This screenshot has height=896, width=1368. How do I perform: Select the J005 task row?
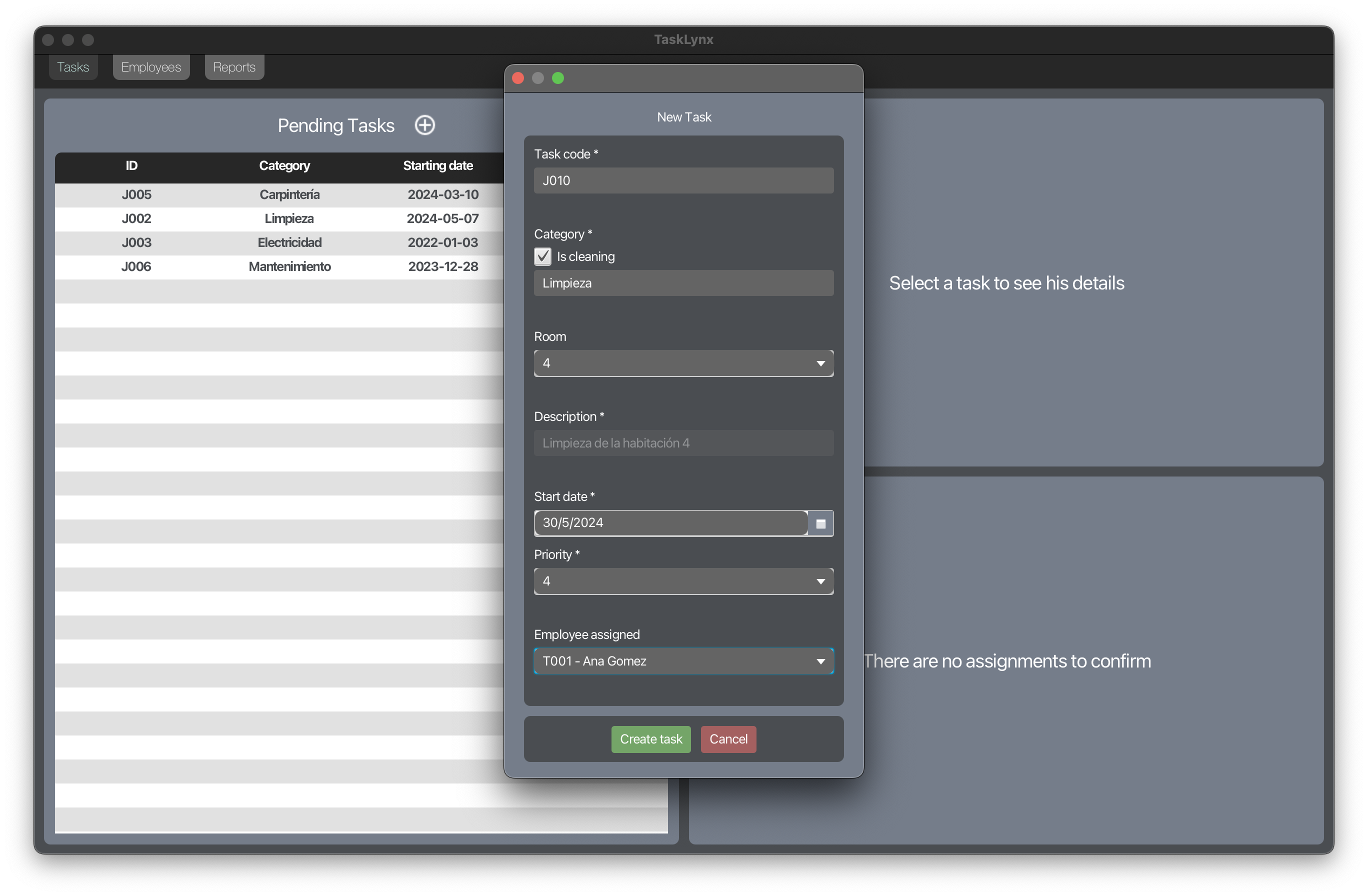279,195
